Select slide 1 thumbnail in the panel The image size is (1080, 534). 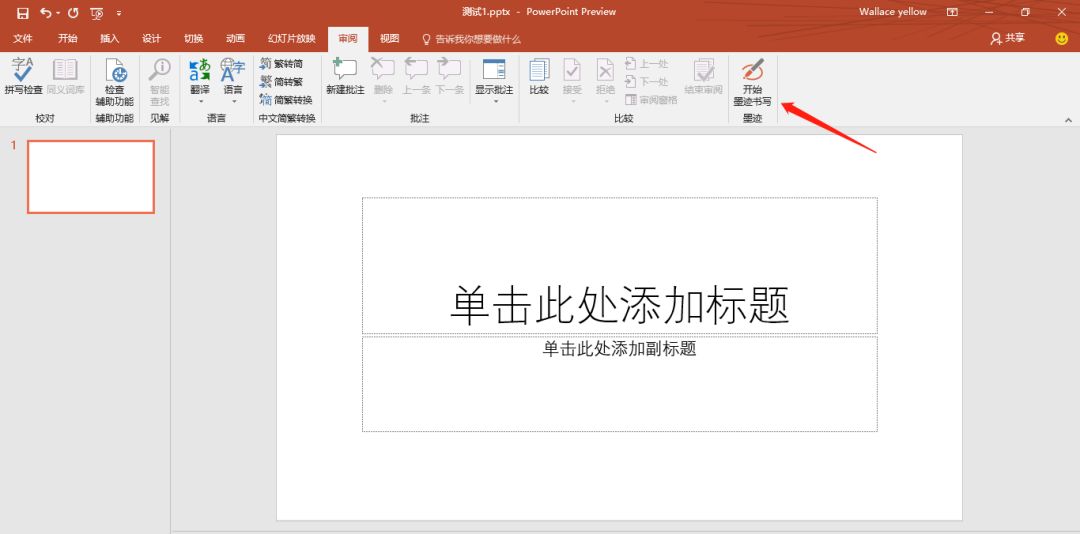tap(91, 177)
